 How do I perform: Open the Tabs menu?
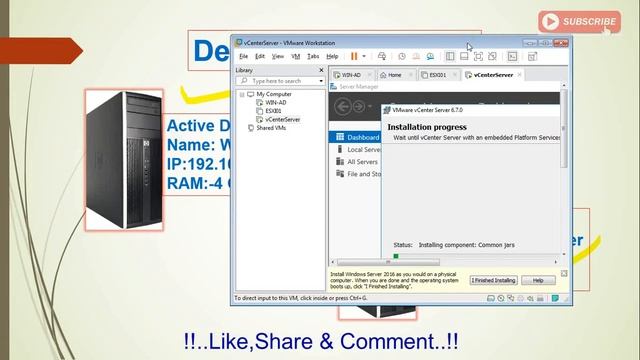(x=313, y=56)
